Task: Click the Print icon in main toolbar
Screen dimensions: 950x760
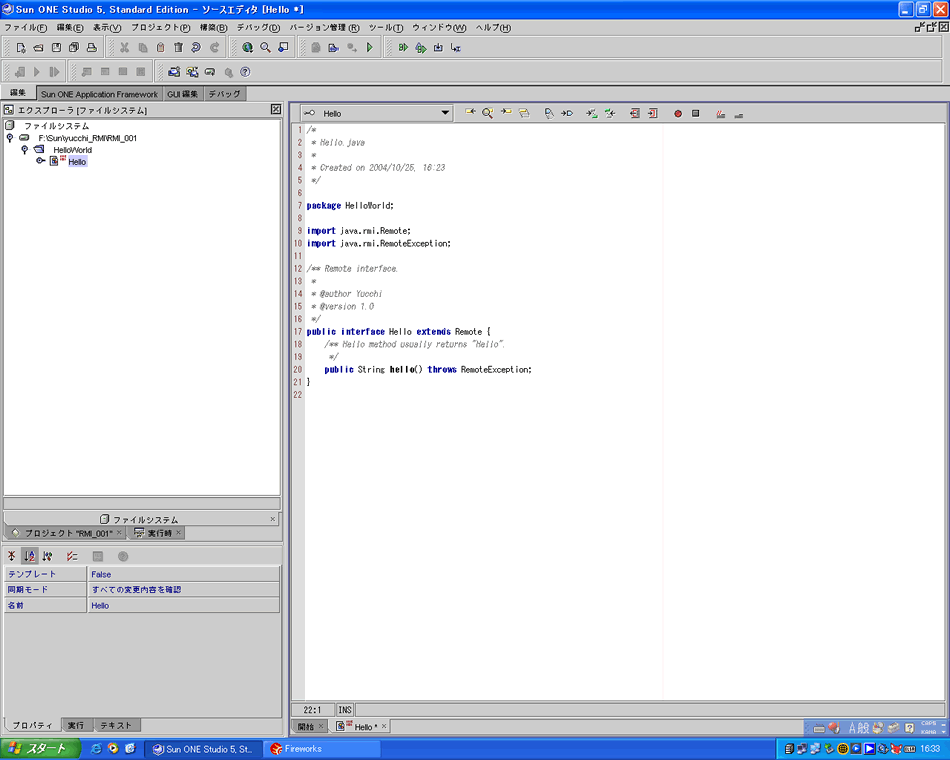Action: (x=91, y=47)
